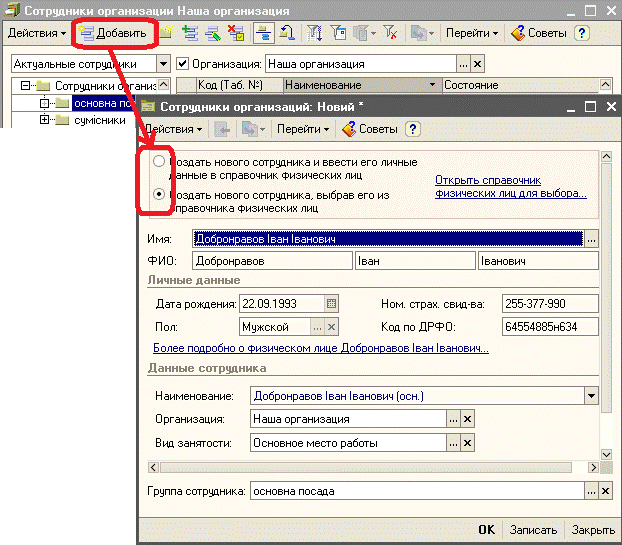The height and width of the screenshot is (545, 622).
Task: Click ellipsis button in the Пол field
Action: [x=317, y=327]
